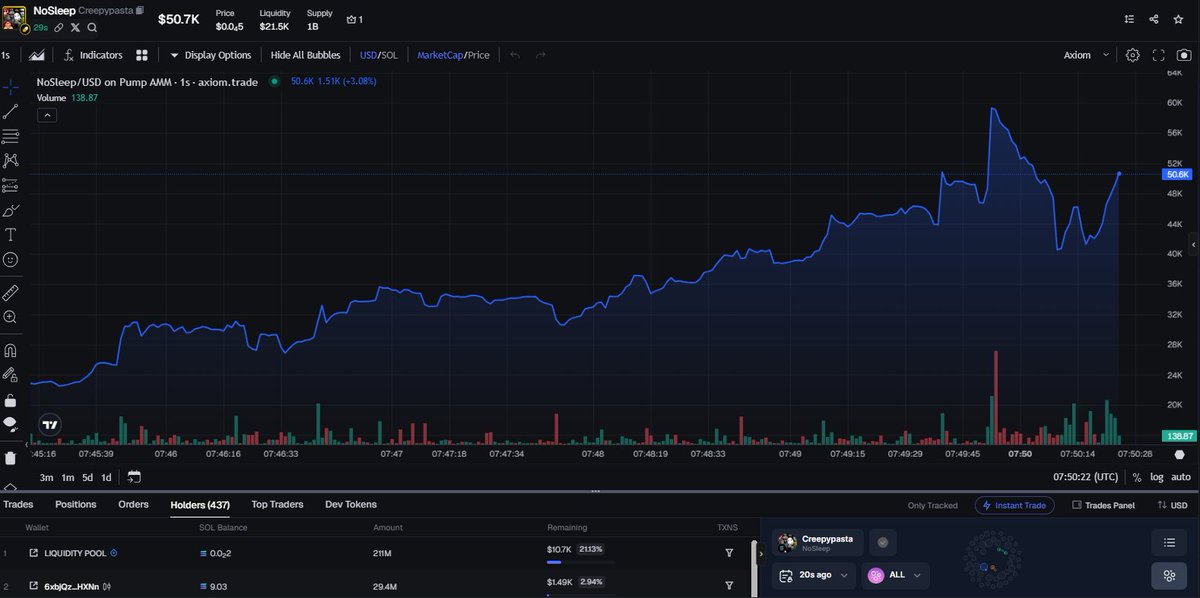Image resolution: width=1200 pixels, height=598 pixels.
Task: Open the emoji icons tool
Action: pos(10,259)
